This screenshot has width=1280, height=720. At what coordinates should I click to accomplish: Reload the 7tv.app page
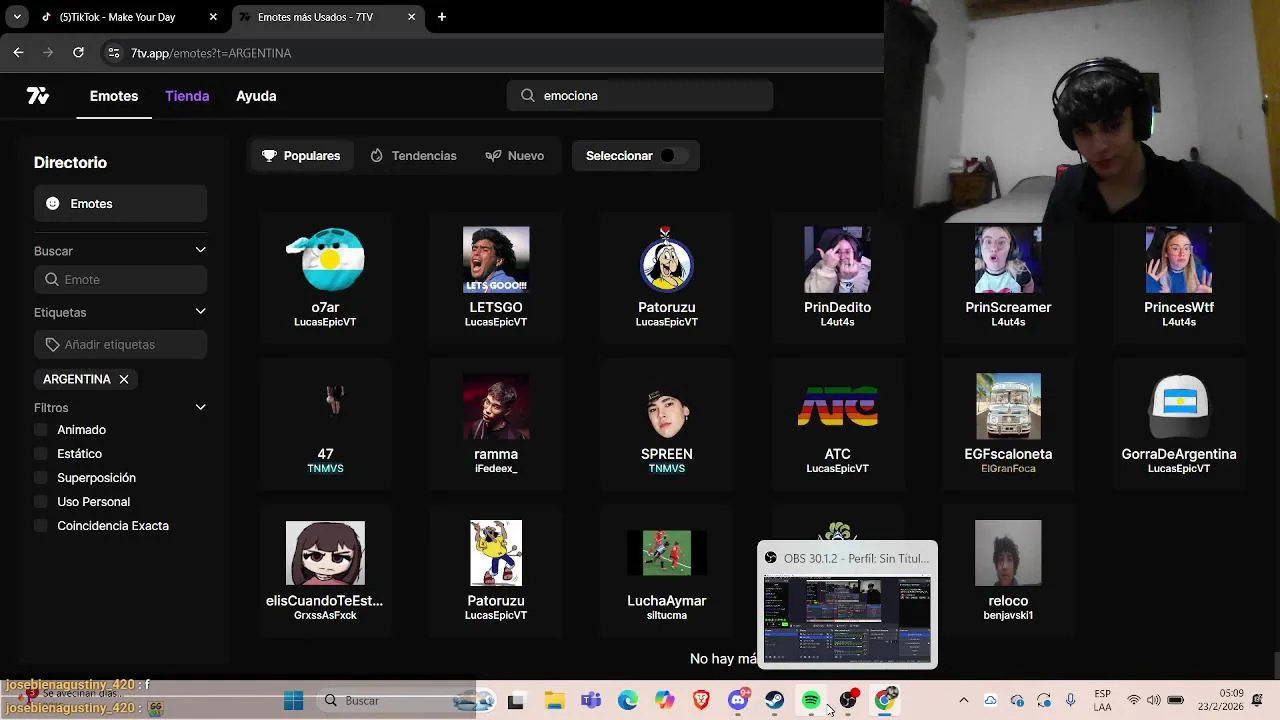click(78, 52)
